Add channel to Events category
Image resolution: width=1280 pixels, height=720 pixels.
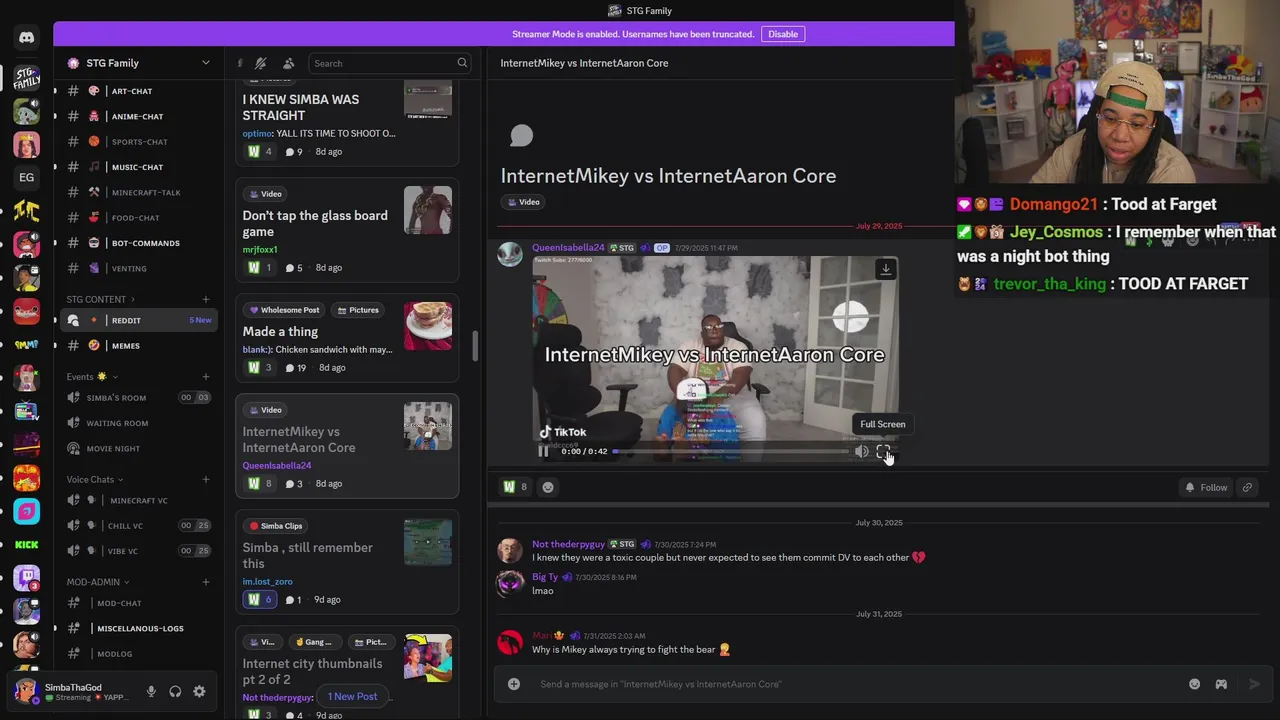coord(206,377)
